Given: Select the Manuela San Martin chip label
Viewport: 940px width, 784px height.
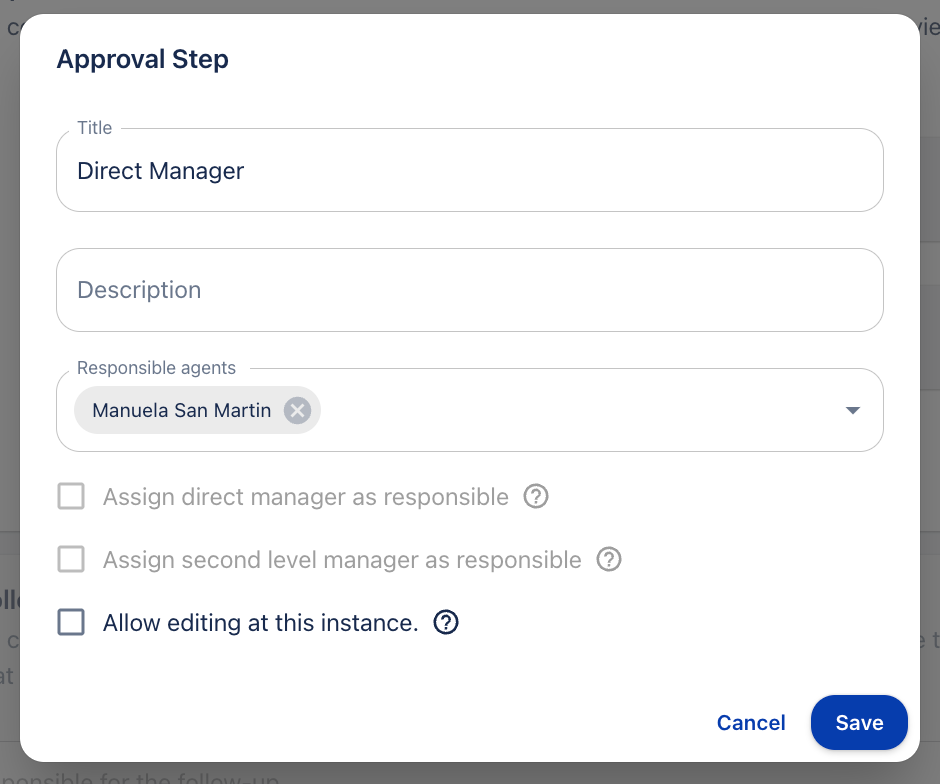Looking at the screenshot, I should point(181,411).
